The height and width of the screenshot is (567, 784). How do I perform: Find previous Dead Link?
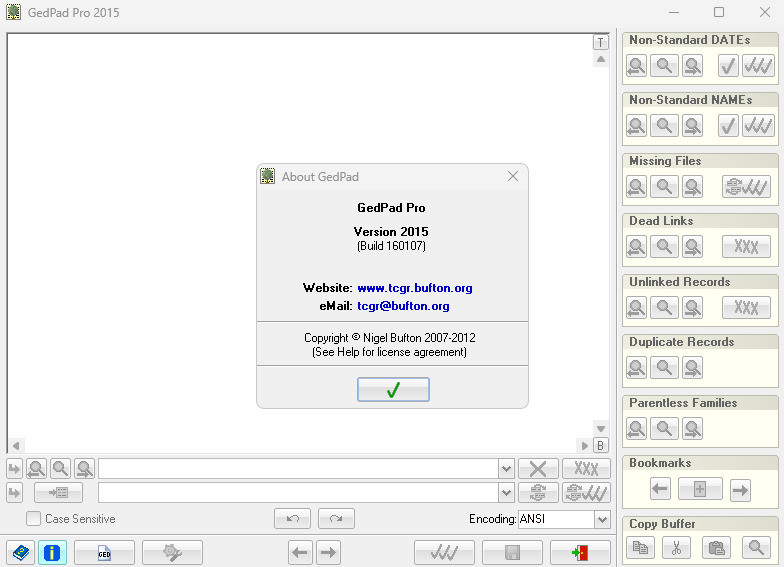pyautogui.click(x=636, y=246)
